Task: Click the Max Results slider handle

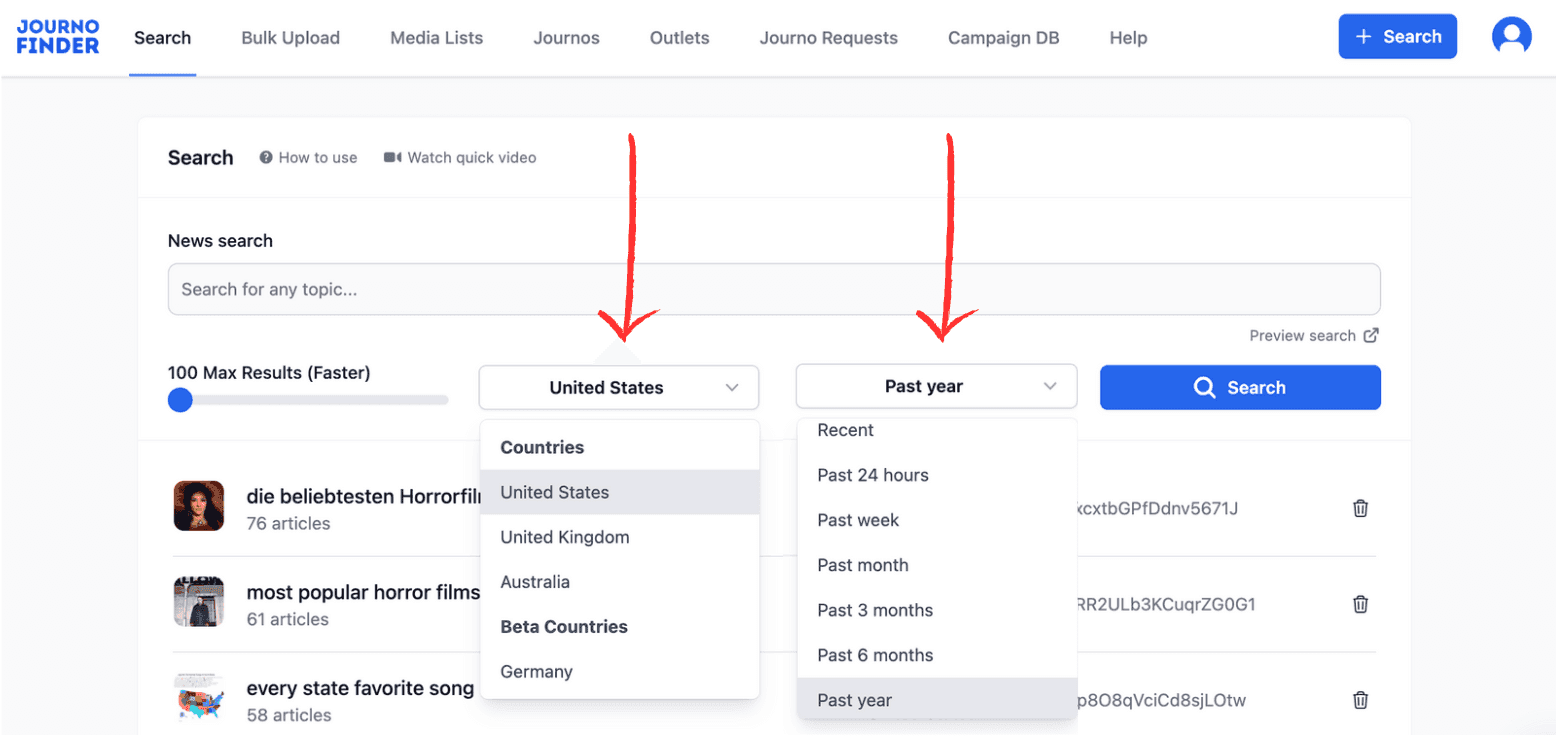Action: pyautogui.click(x=180, y=400)
